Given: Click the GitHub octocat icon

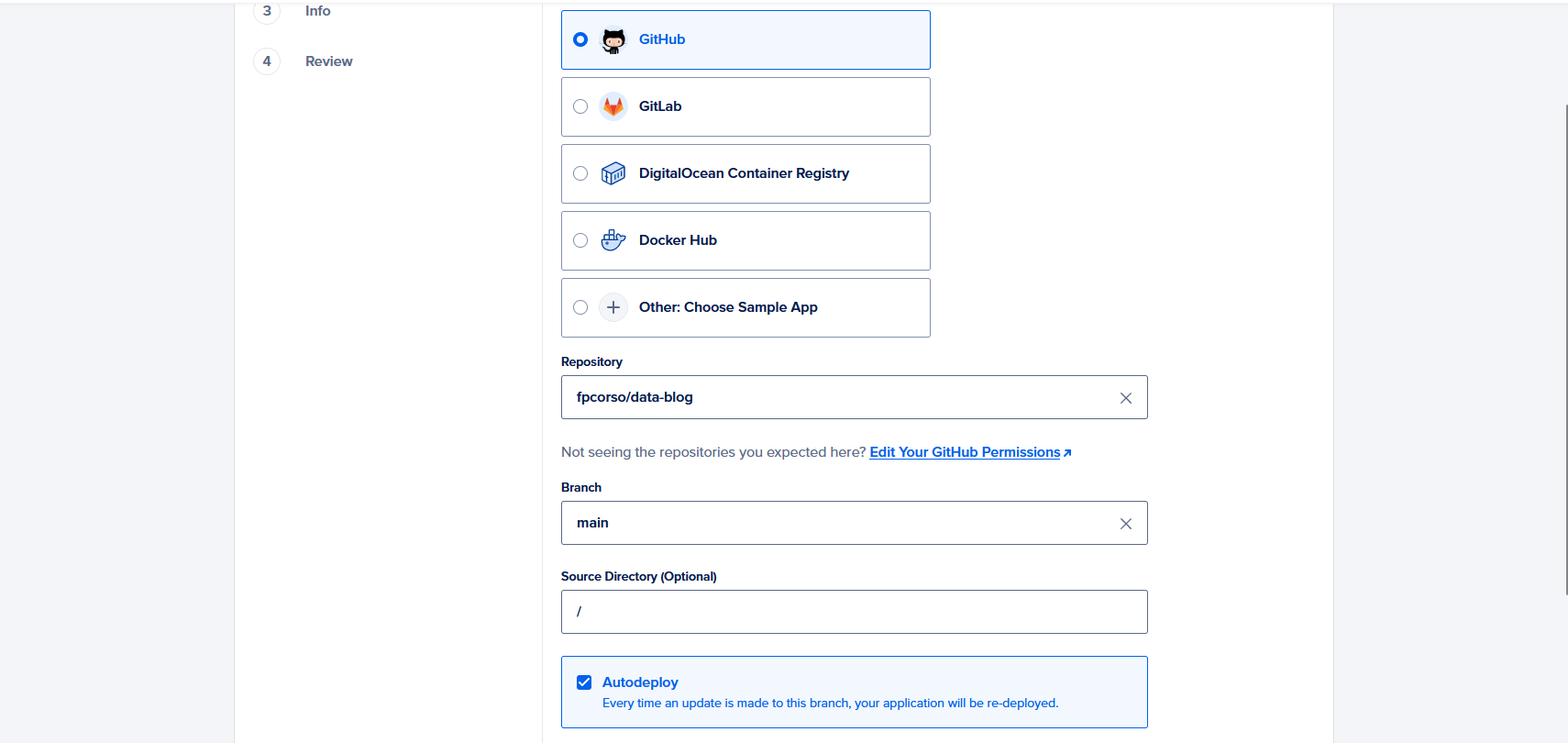Looking at the screenshot, I should tap(613, 39).
